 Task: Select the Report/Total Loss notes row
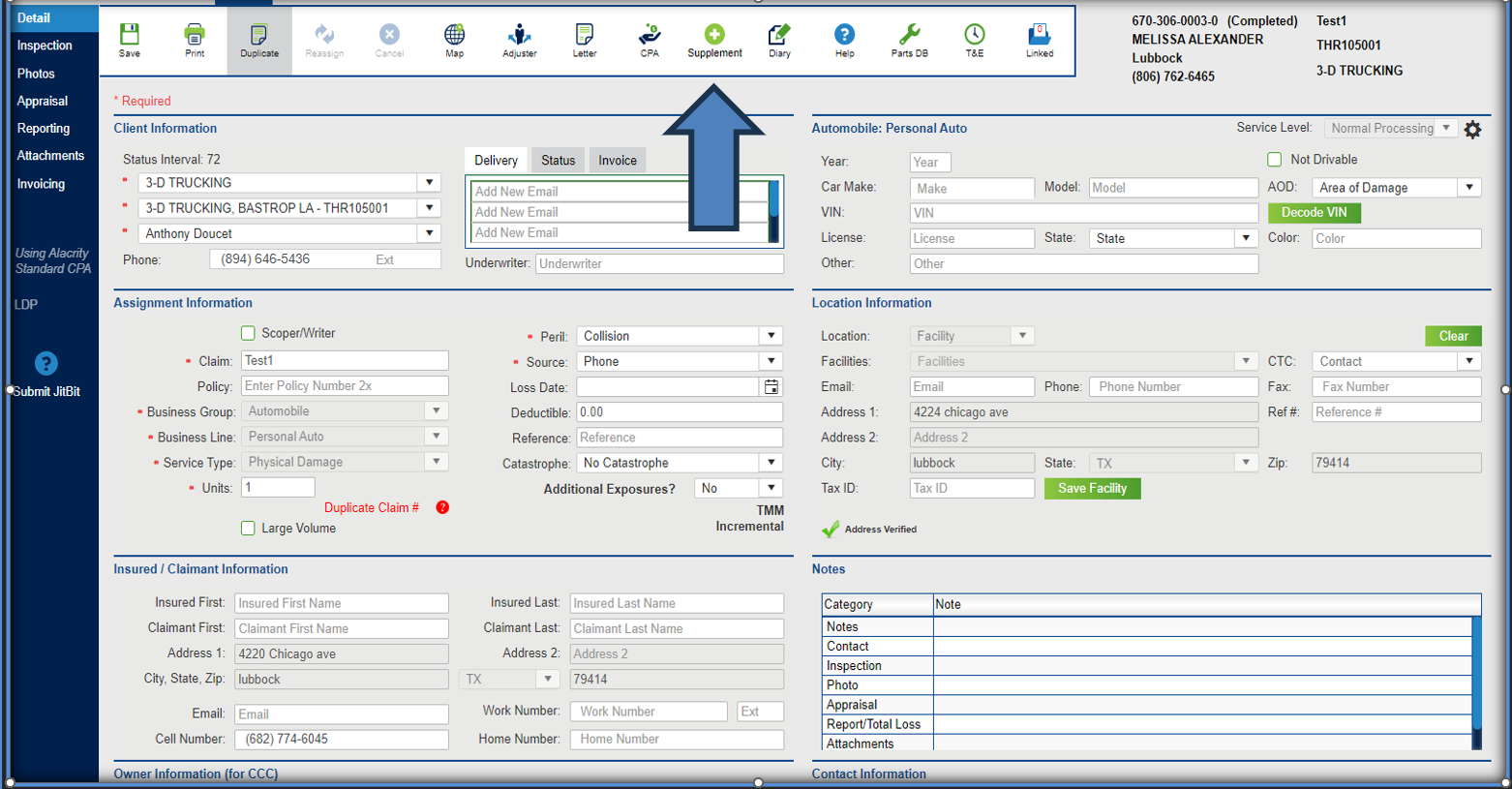[x=1147, y=724]
